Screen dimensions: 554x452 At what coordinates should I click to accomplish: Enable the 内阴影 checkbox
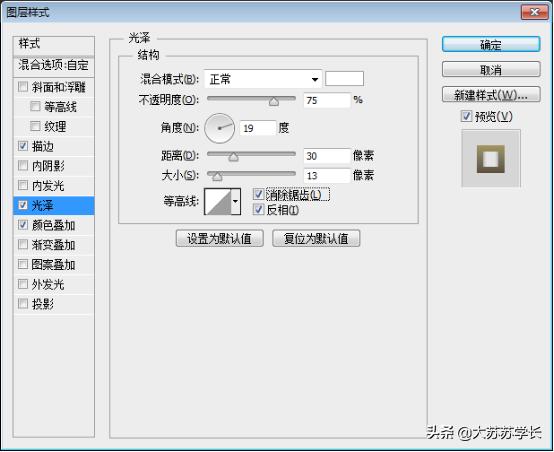pos(23,165)
